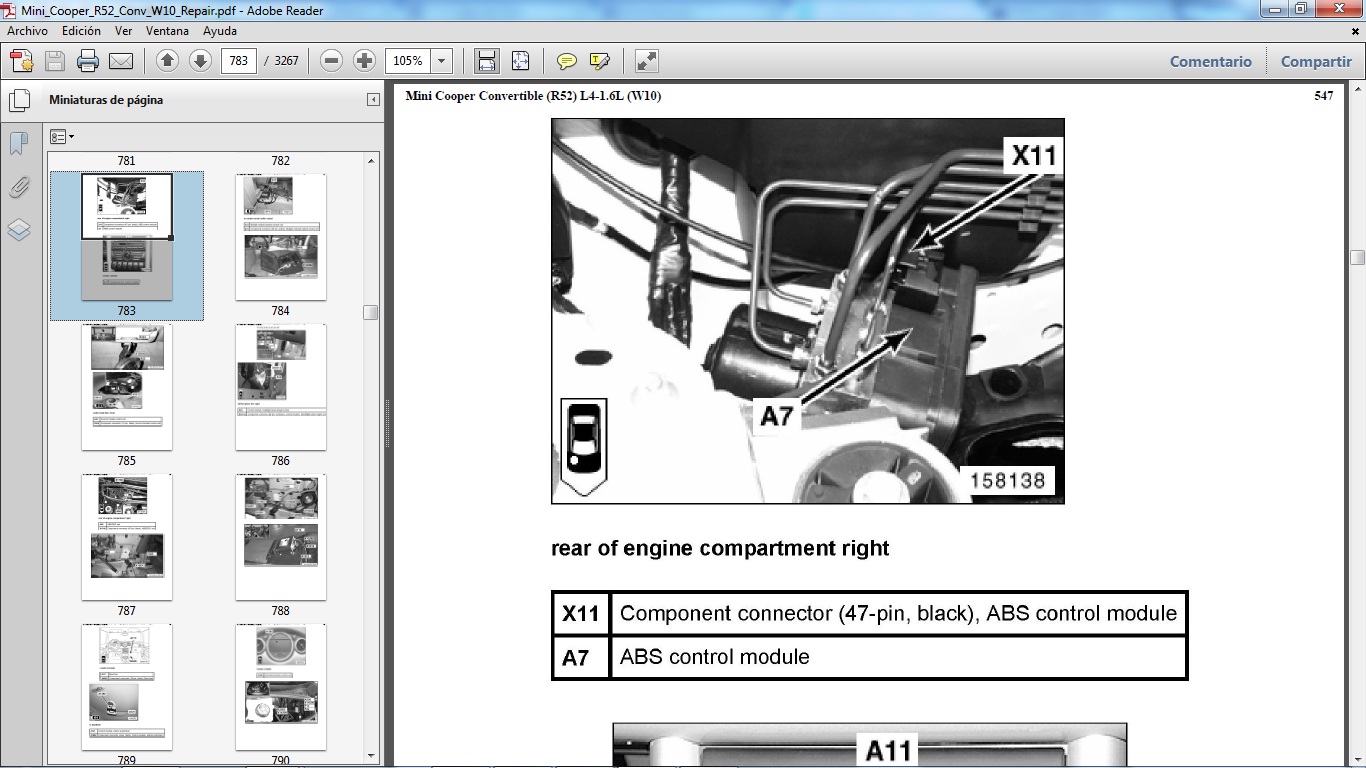
Task: Open the Ventana menu
Action: coord(167,31)
